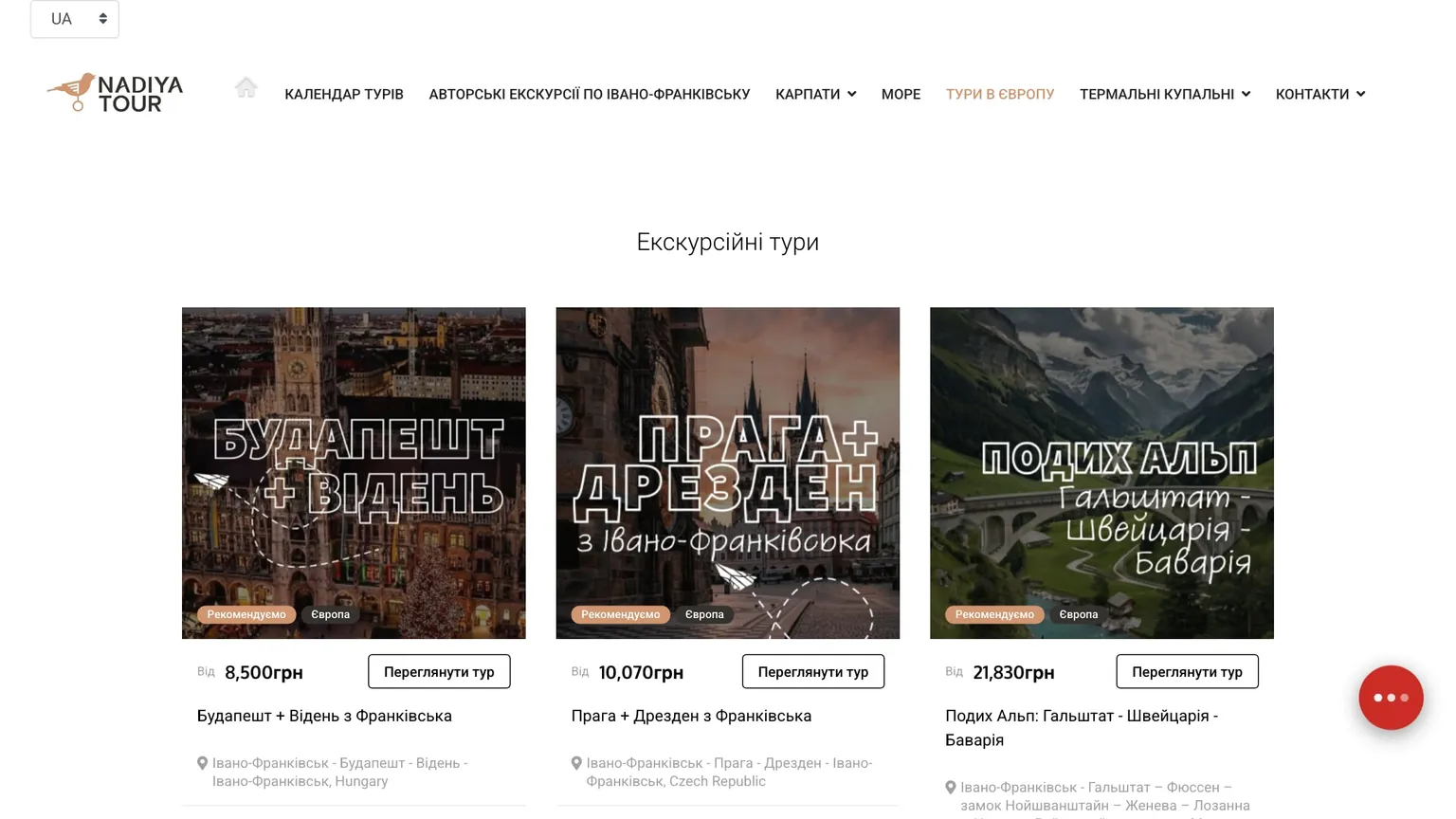The height and width of the screenshot is (819, 1456).
Task: Click the price 10,070грн
Action: (x=641, y=672)
